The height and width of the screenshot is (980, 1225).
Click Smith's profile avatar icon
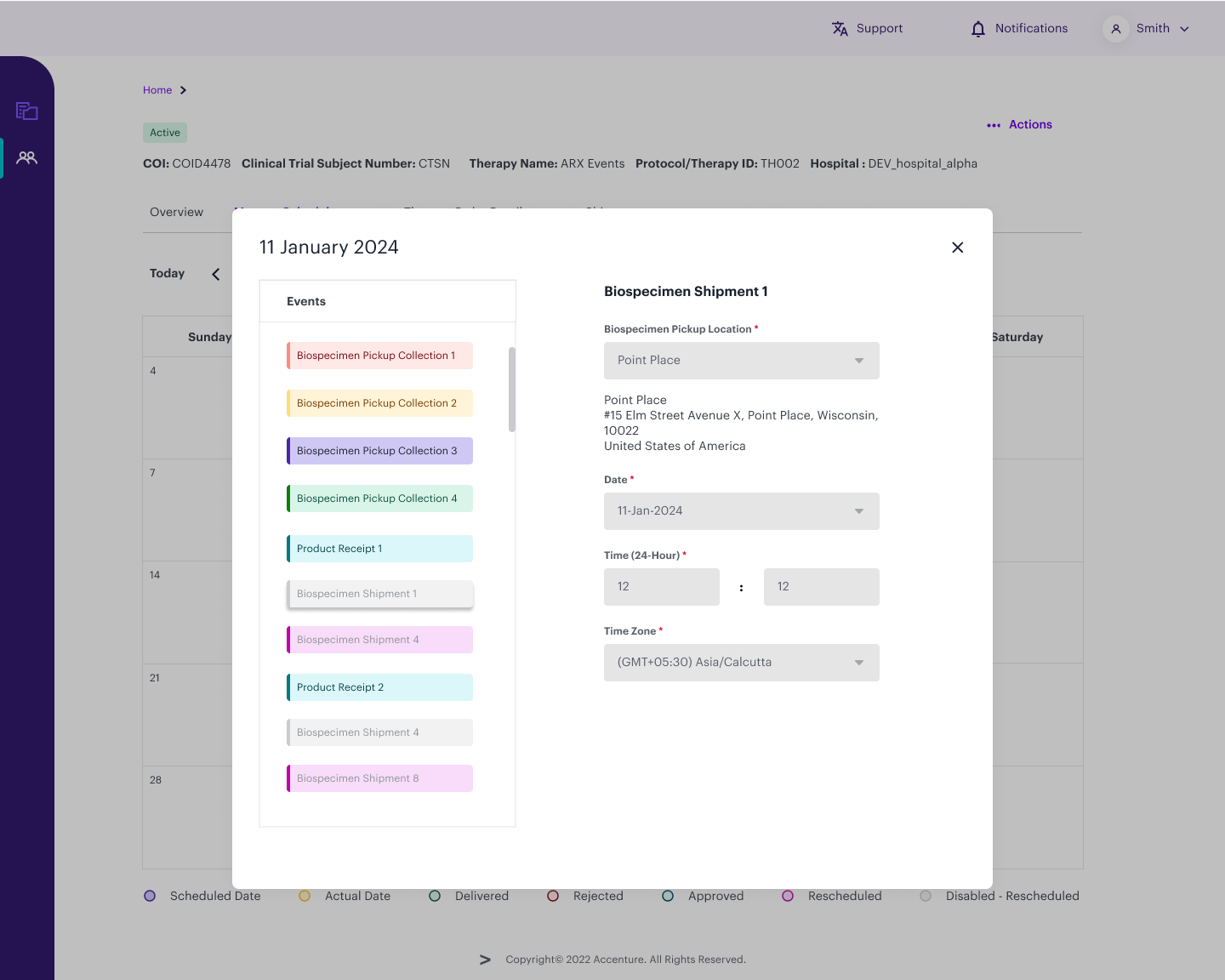(1115, 28)
